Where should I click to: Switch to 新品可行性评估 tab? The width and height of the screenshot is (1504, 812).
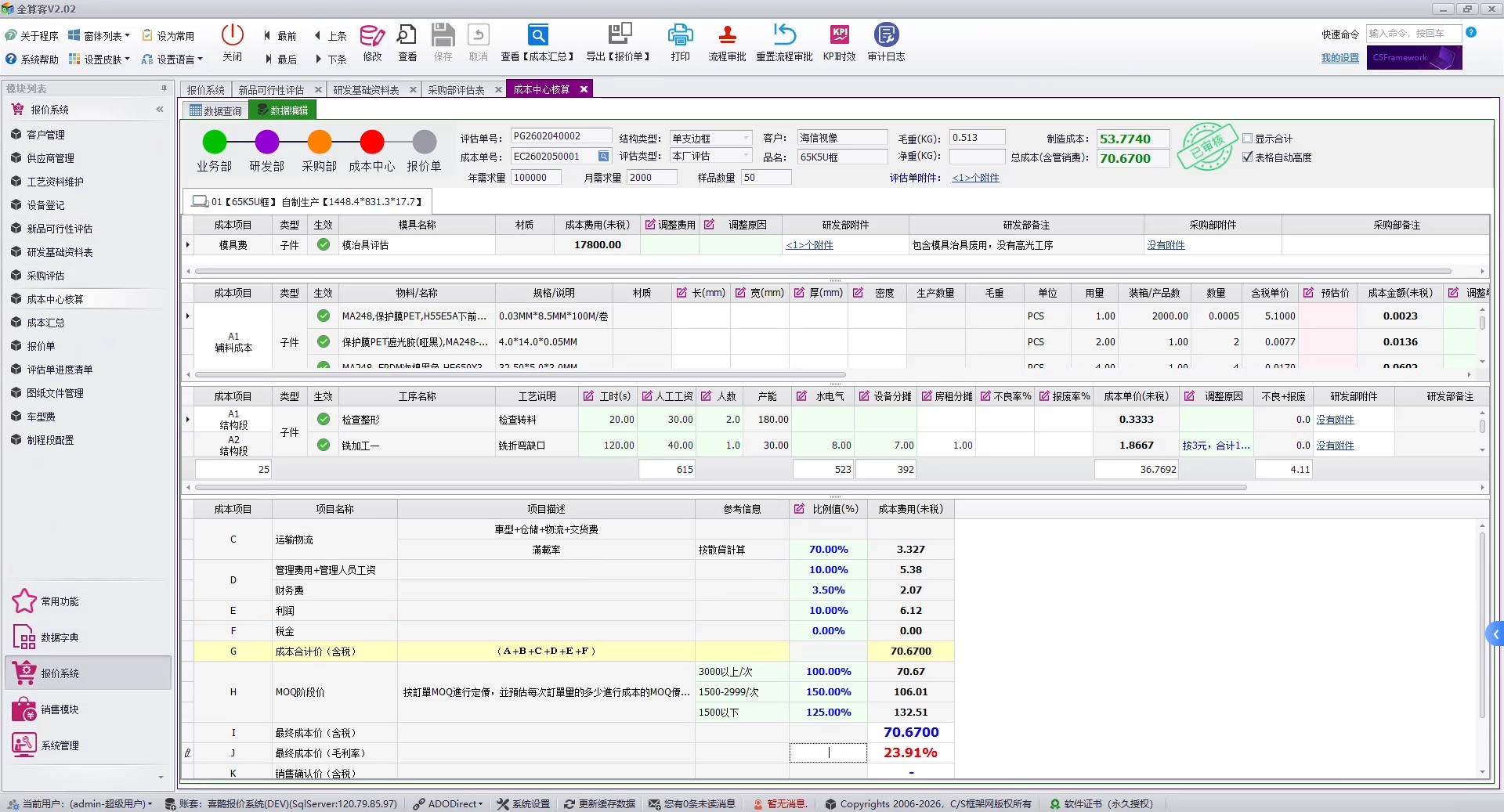point(271,90)
